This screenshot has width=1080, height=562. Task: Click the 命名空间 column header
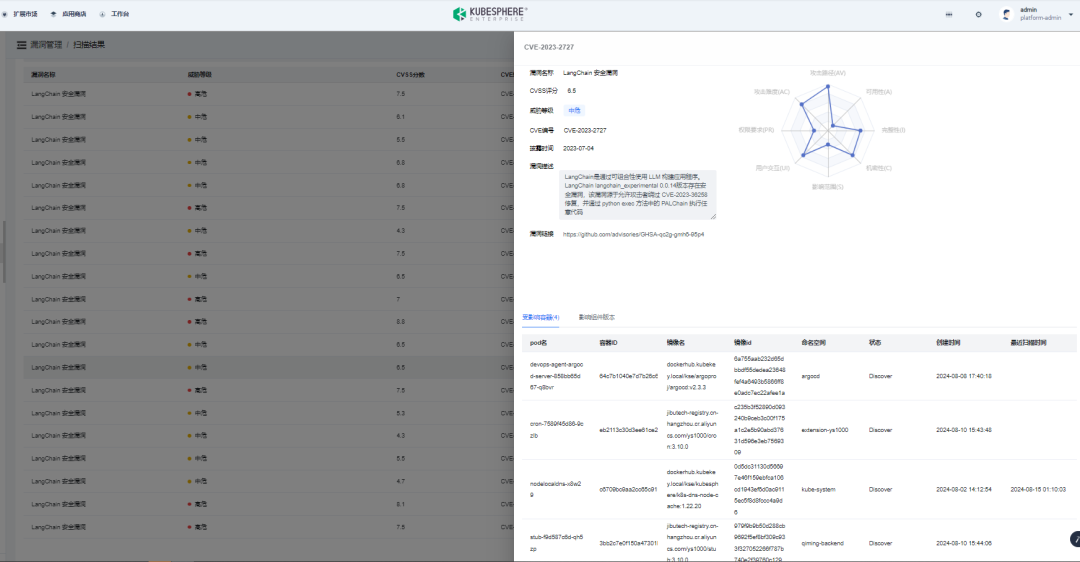point(813,343)
